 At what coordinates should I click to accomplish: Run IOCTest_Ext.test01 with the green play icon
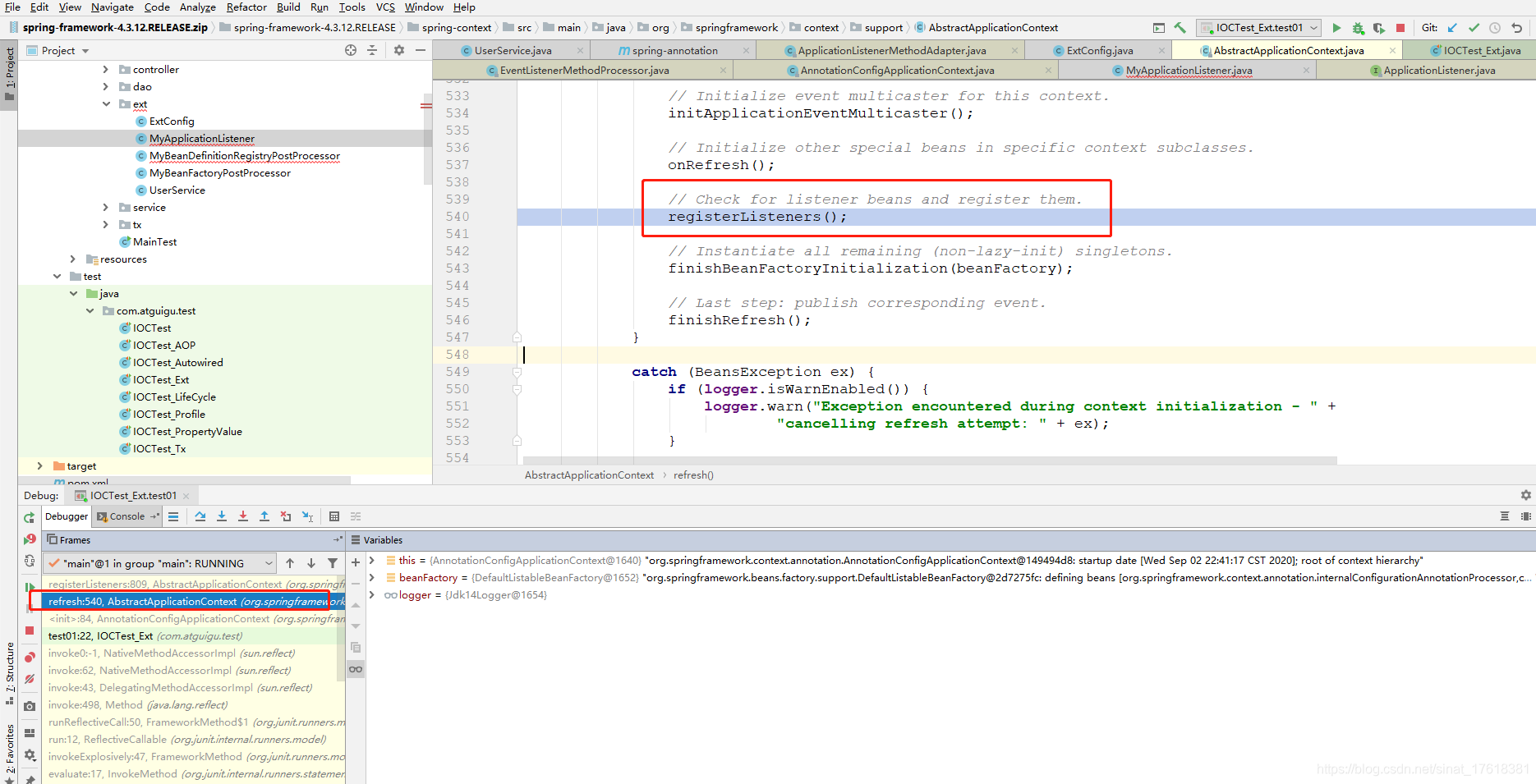click(x=1336, y=28)
